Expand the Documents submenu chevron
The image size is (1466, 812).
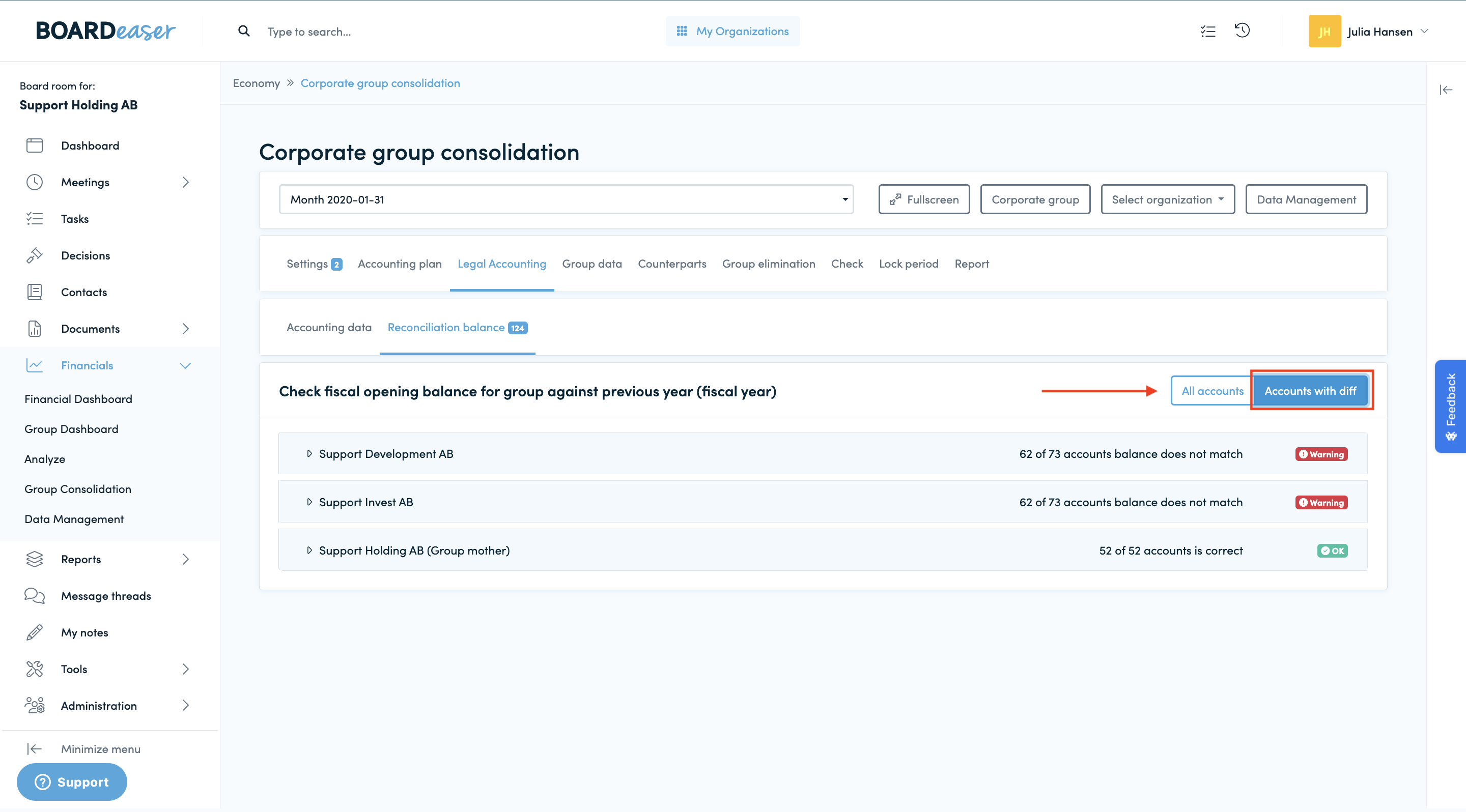tap(185, 329)
